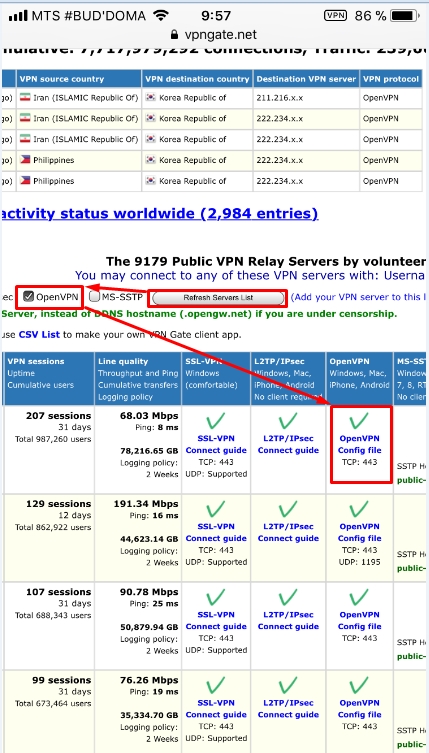Tap the VPN status icon
This screenshot has width=429, height=753.
click(335, 15)
